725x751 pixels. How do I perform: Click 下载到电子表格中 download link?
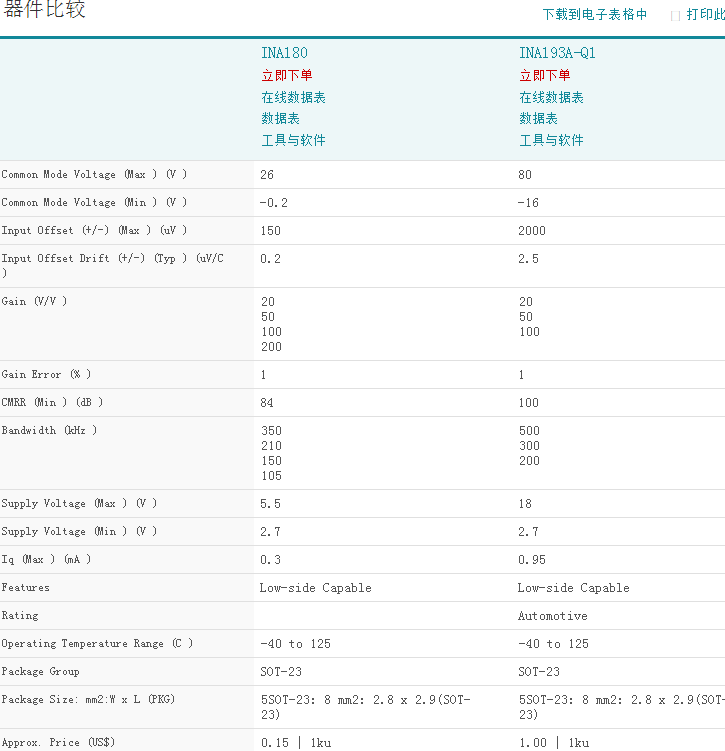(594, 15)
